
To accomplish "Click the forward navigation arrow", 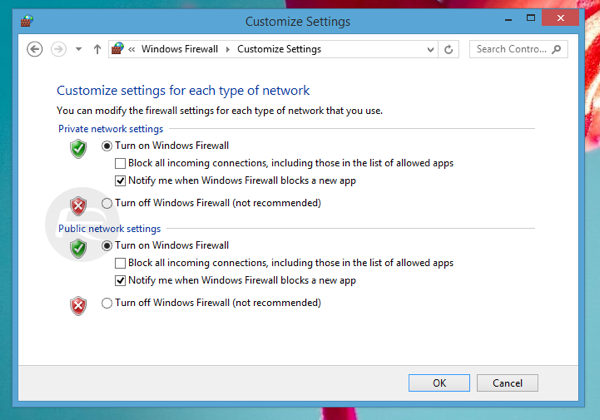I will pos(58,49).
